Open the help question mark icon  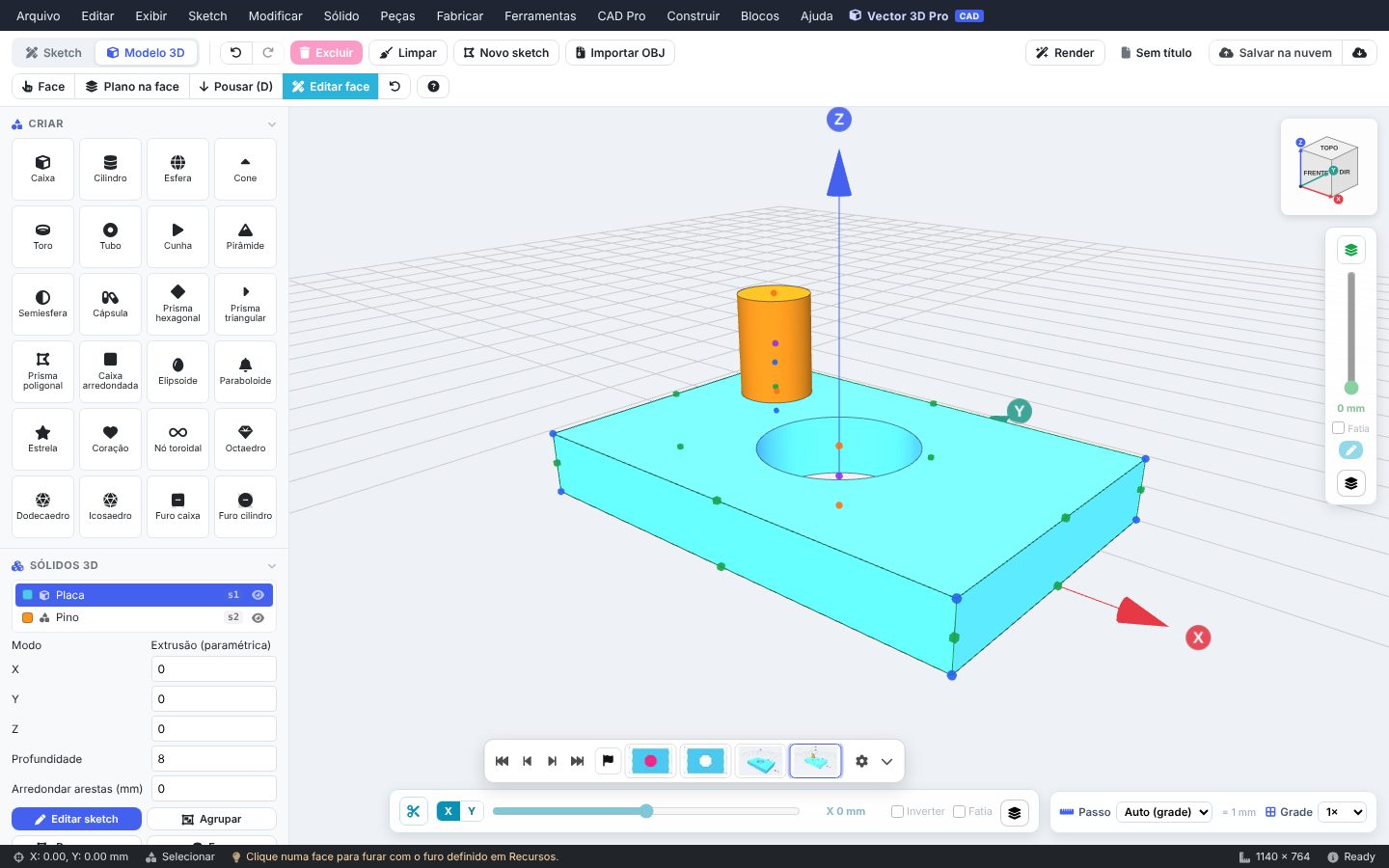(x=433, y=87)
